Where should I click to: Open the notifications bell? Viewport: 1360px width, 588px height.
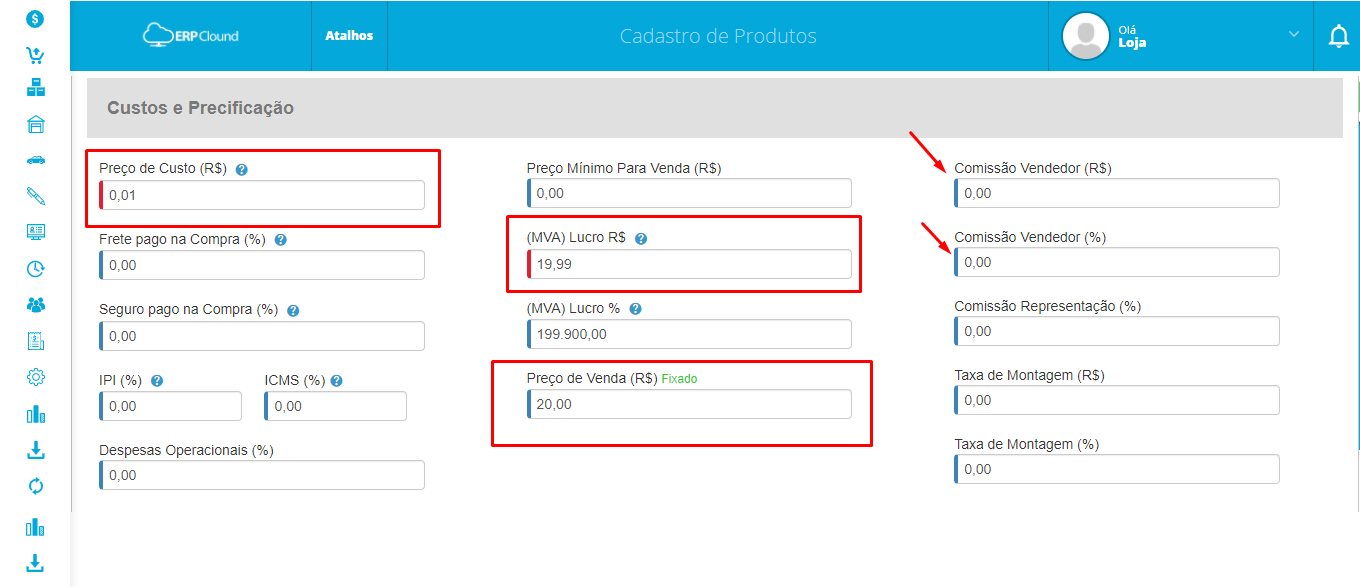click(x=1339, y=36)
